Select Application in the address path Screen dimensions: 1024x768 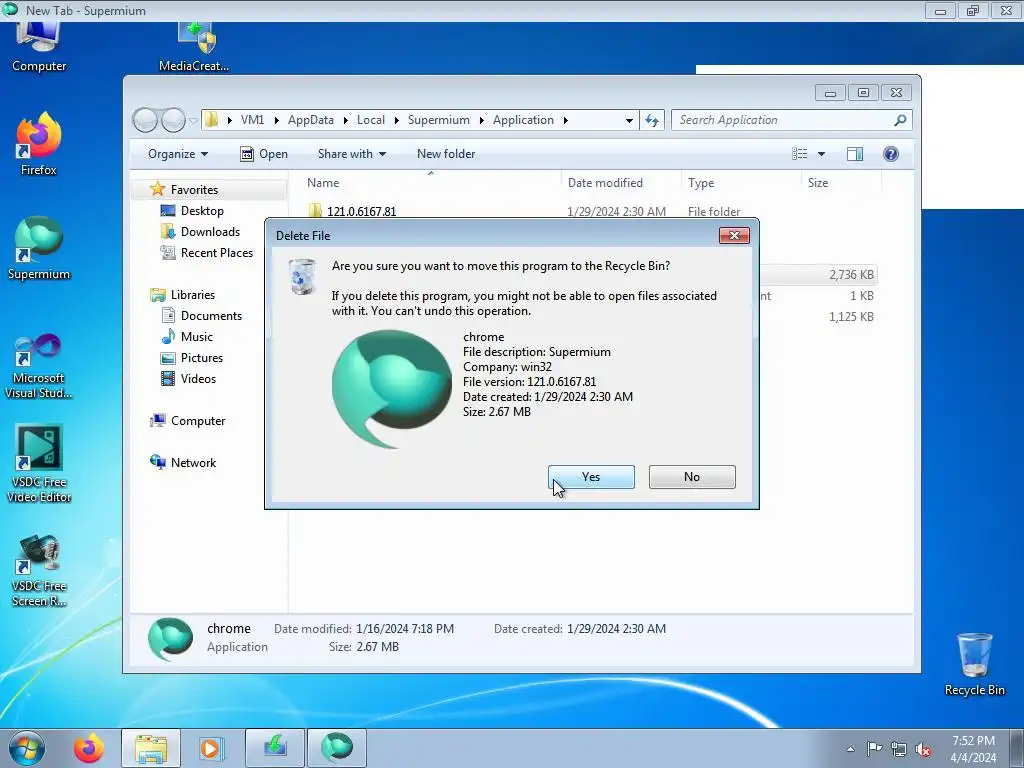click(x=523, y=120)
